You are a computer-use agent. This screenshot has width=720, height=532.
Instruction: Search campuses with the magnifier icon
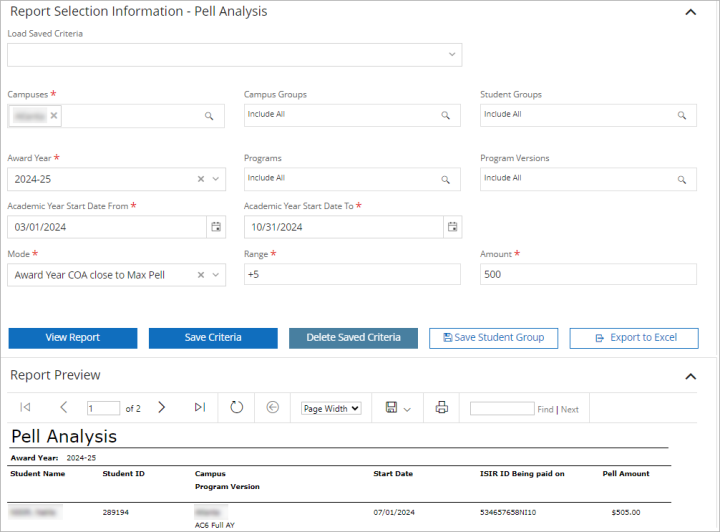pyautogui.click(x=209, y=116)
